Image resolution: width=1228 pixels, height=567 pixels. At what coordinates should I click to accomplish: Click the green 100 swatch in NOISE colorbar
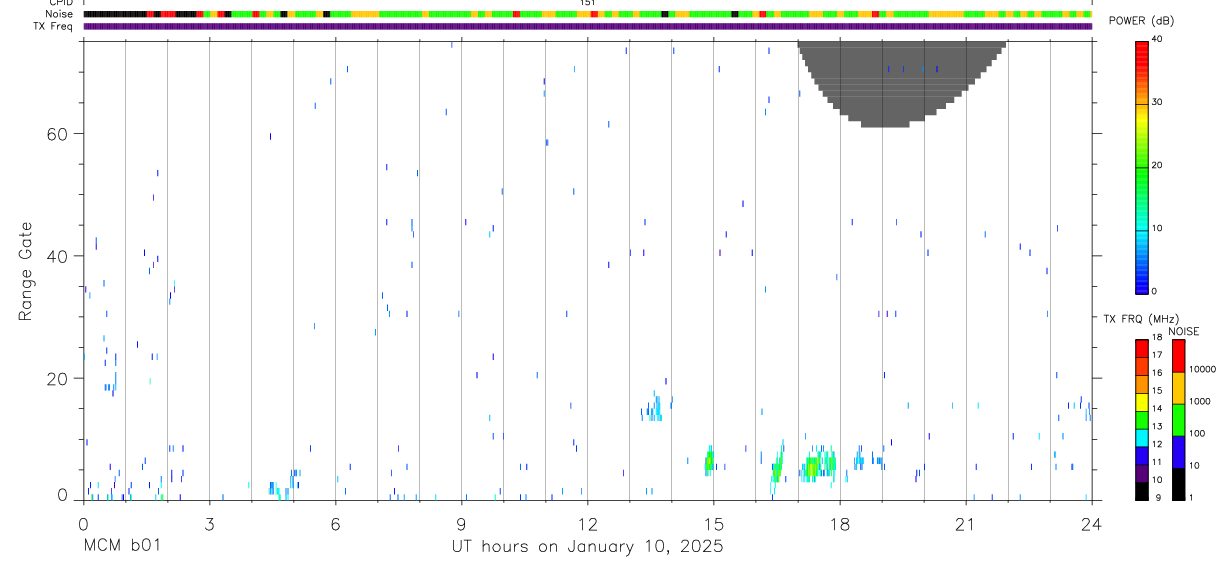click(x=1178, y=420)
